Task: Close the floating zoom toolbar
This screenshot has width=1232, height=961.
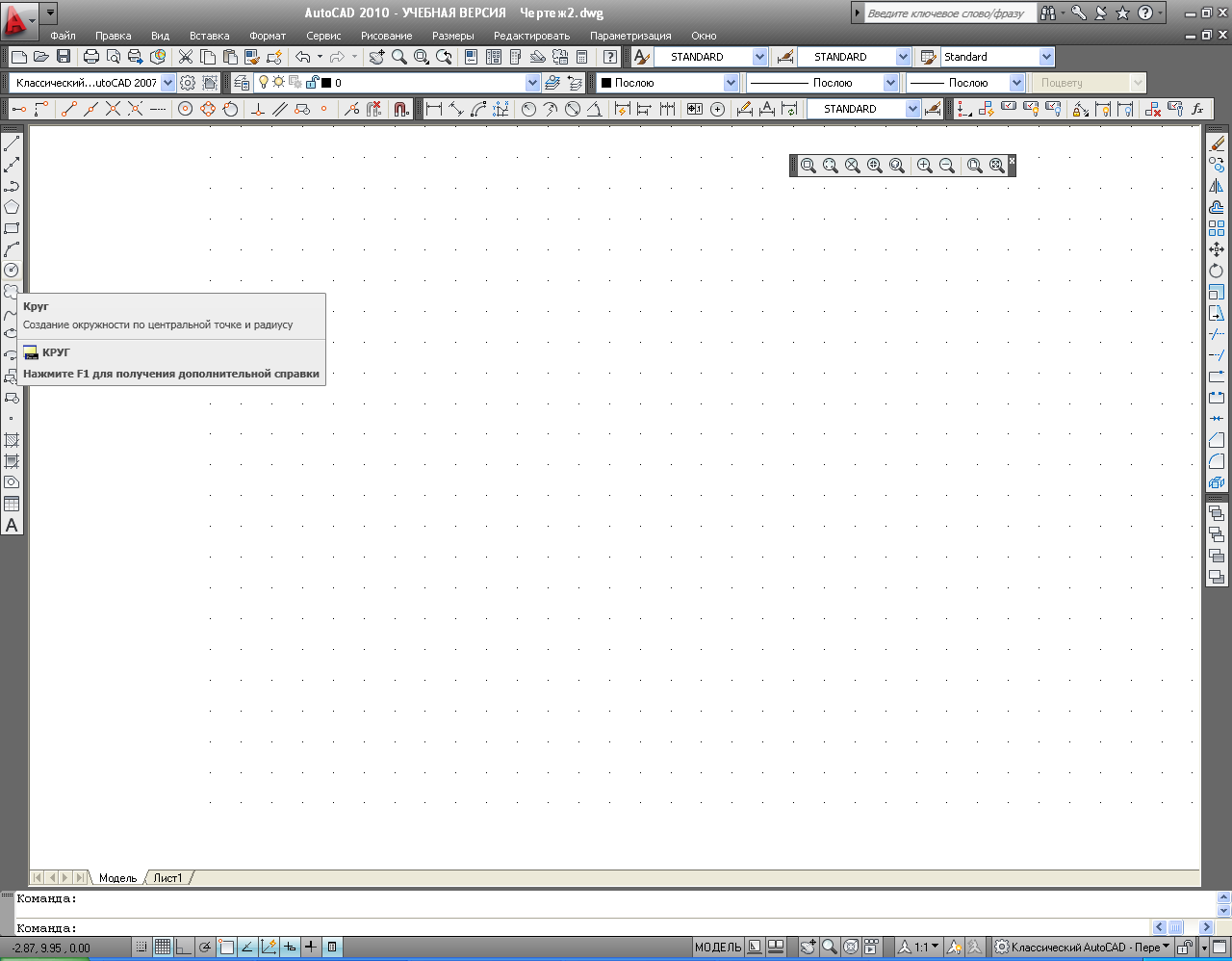Action: (x=1012, y=160)
